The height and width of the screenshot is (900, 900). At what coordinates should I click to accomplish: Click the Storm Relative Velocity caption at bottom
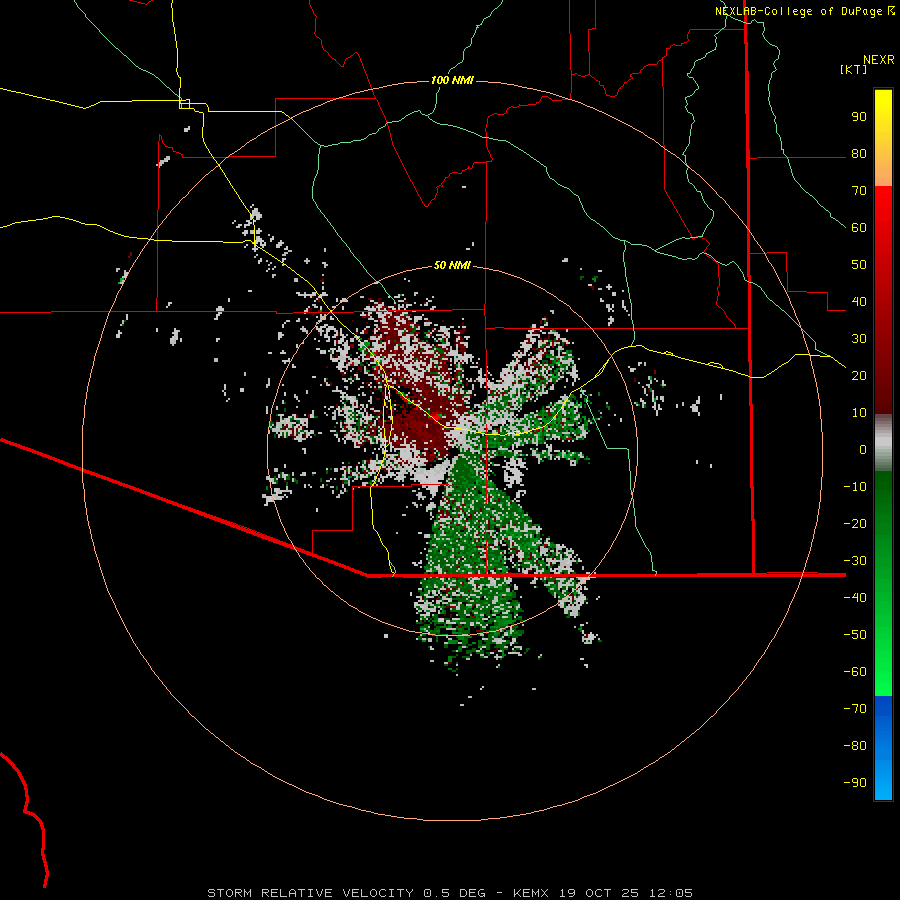[x=450, y=893]
